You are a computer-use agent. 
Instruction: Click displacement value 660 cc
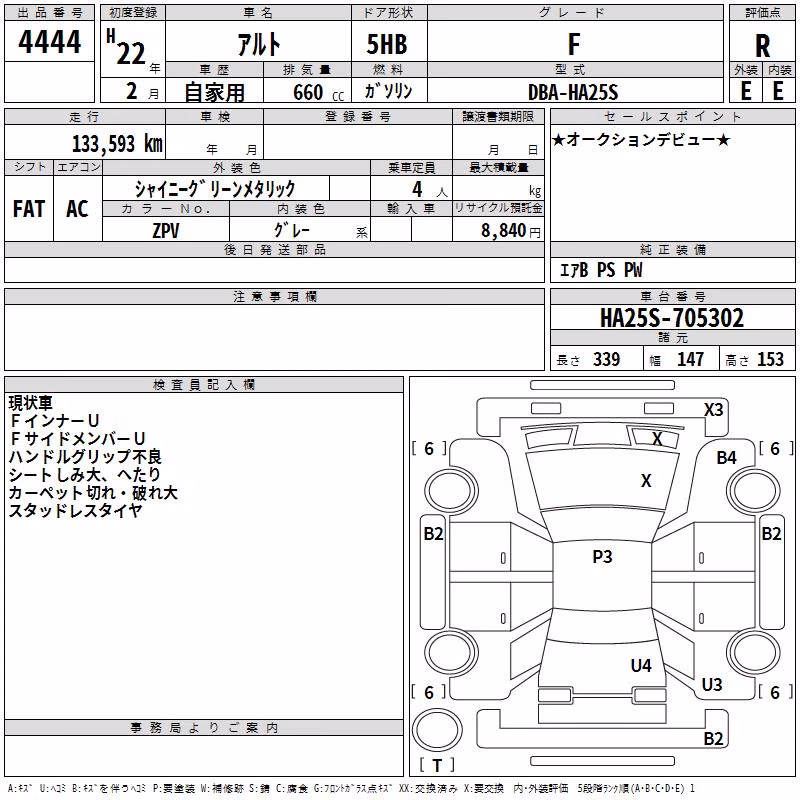click(x=318, y=93)
